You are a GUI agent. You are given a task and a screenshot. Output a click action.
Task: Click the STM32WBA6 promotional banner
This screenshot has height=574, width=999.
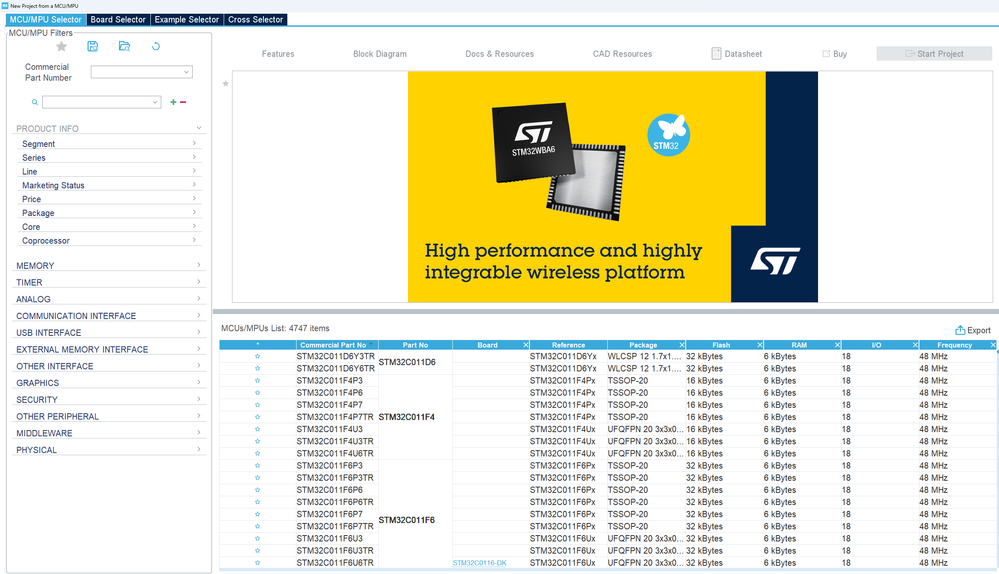coord(613,187)
